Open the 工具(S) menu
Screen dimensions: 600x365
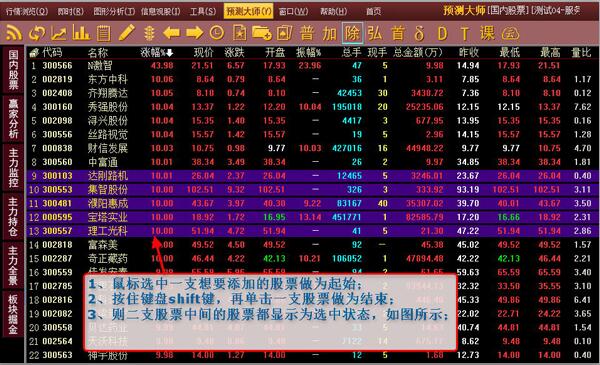pos(203,11)
